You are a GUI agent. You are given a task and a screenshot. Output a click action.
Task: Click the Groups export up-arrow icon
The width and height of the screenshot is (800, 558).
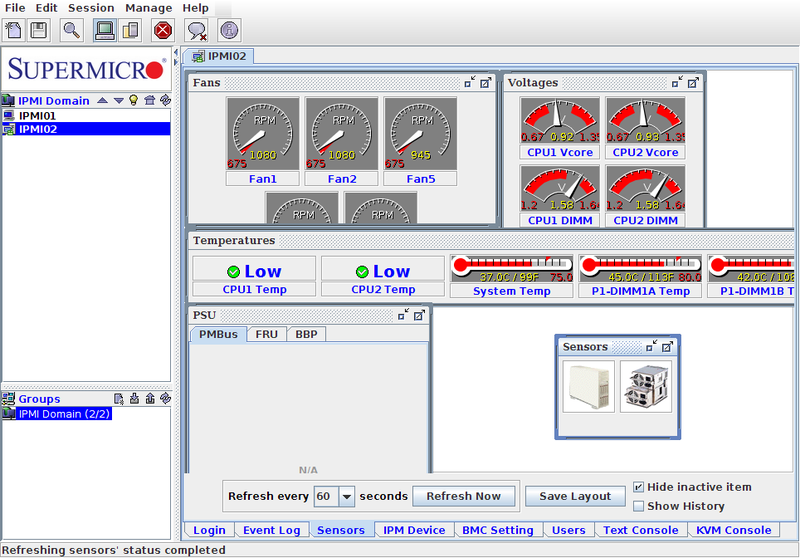tap(150, 398)
